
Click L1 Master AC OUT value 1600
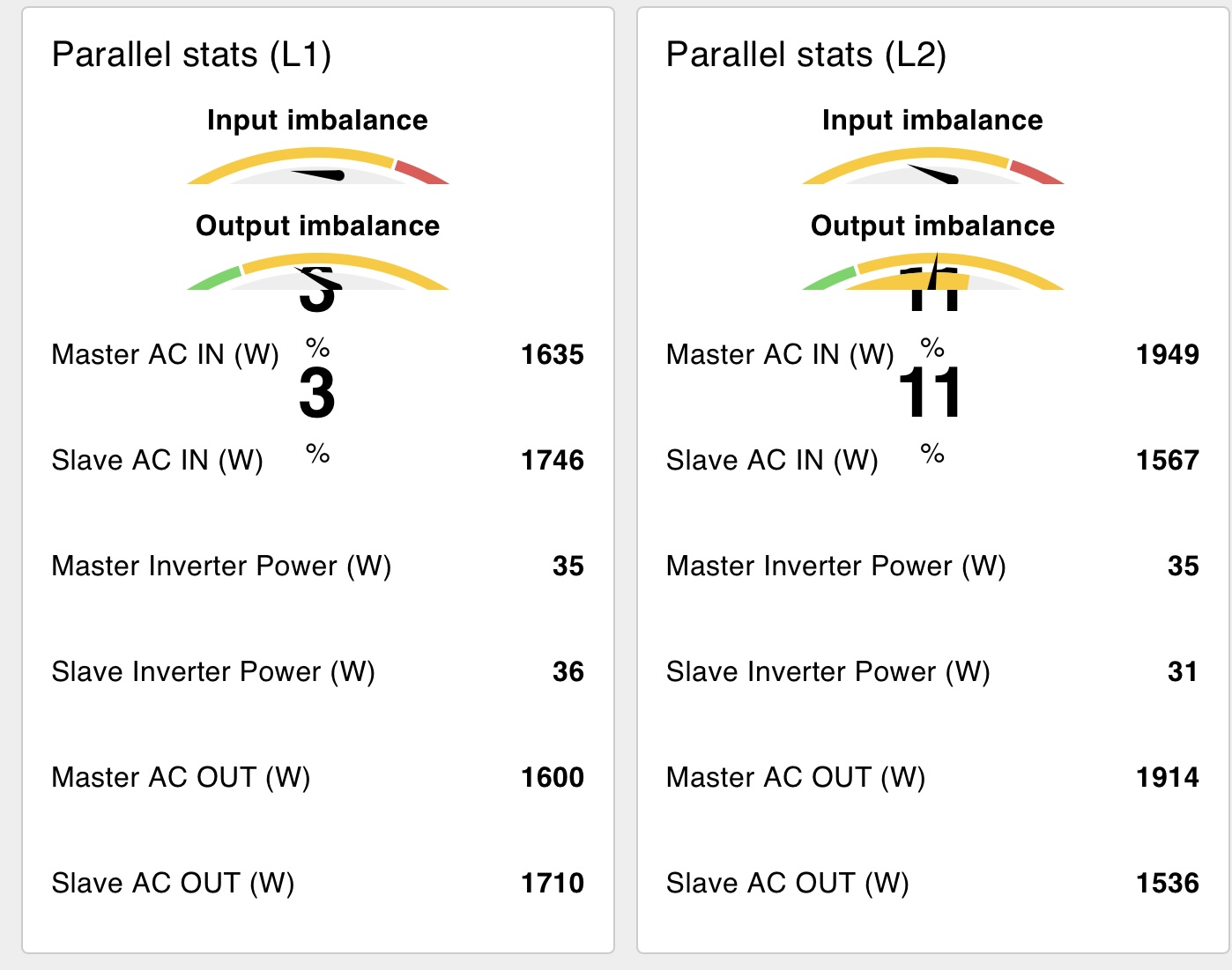(553, 777)
